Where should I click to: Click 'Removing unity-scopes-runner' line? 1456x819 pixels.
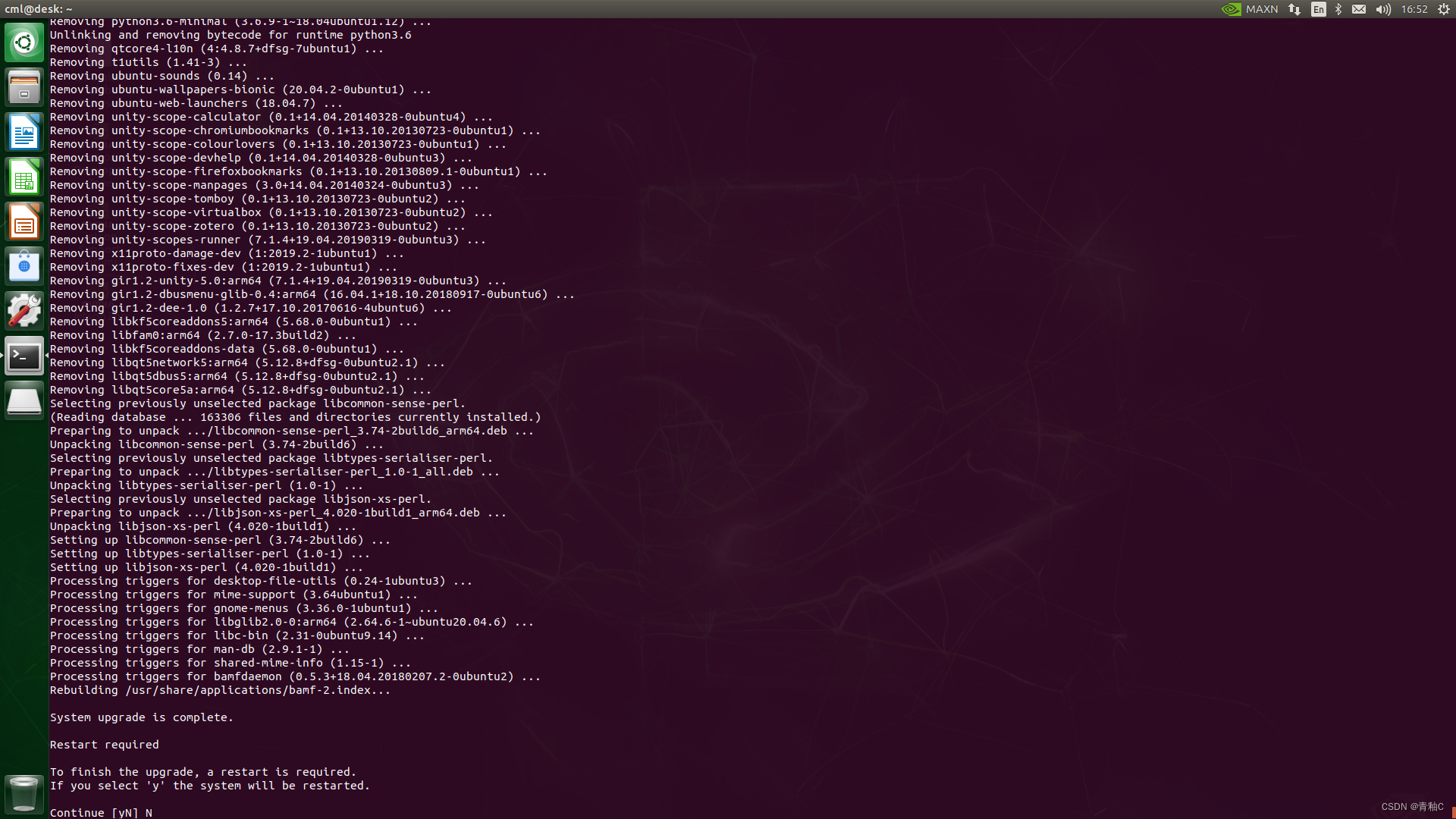tap(268, 240)
